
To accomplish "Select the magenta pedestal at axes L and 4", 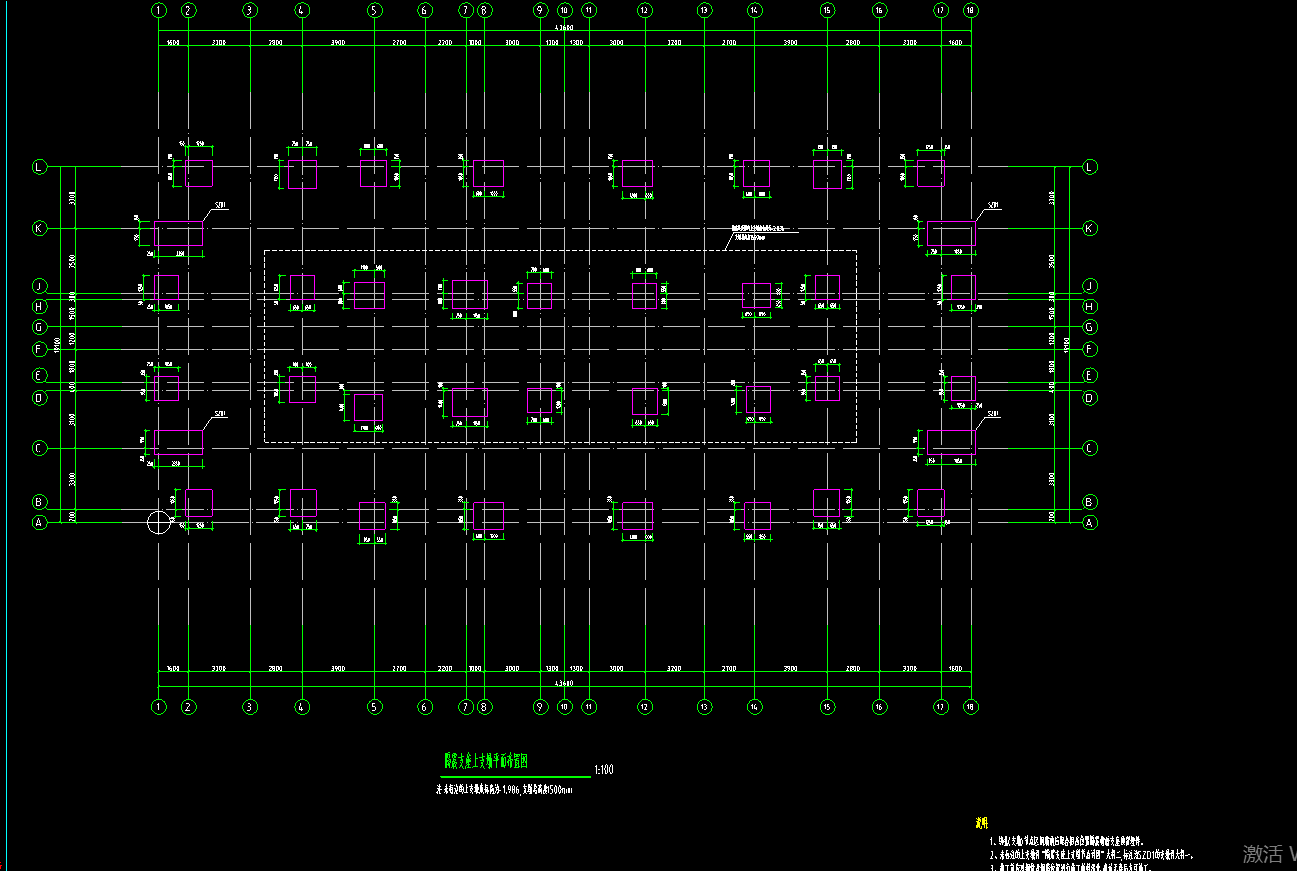I will click(x=302, y=174).
